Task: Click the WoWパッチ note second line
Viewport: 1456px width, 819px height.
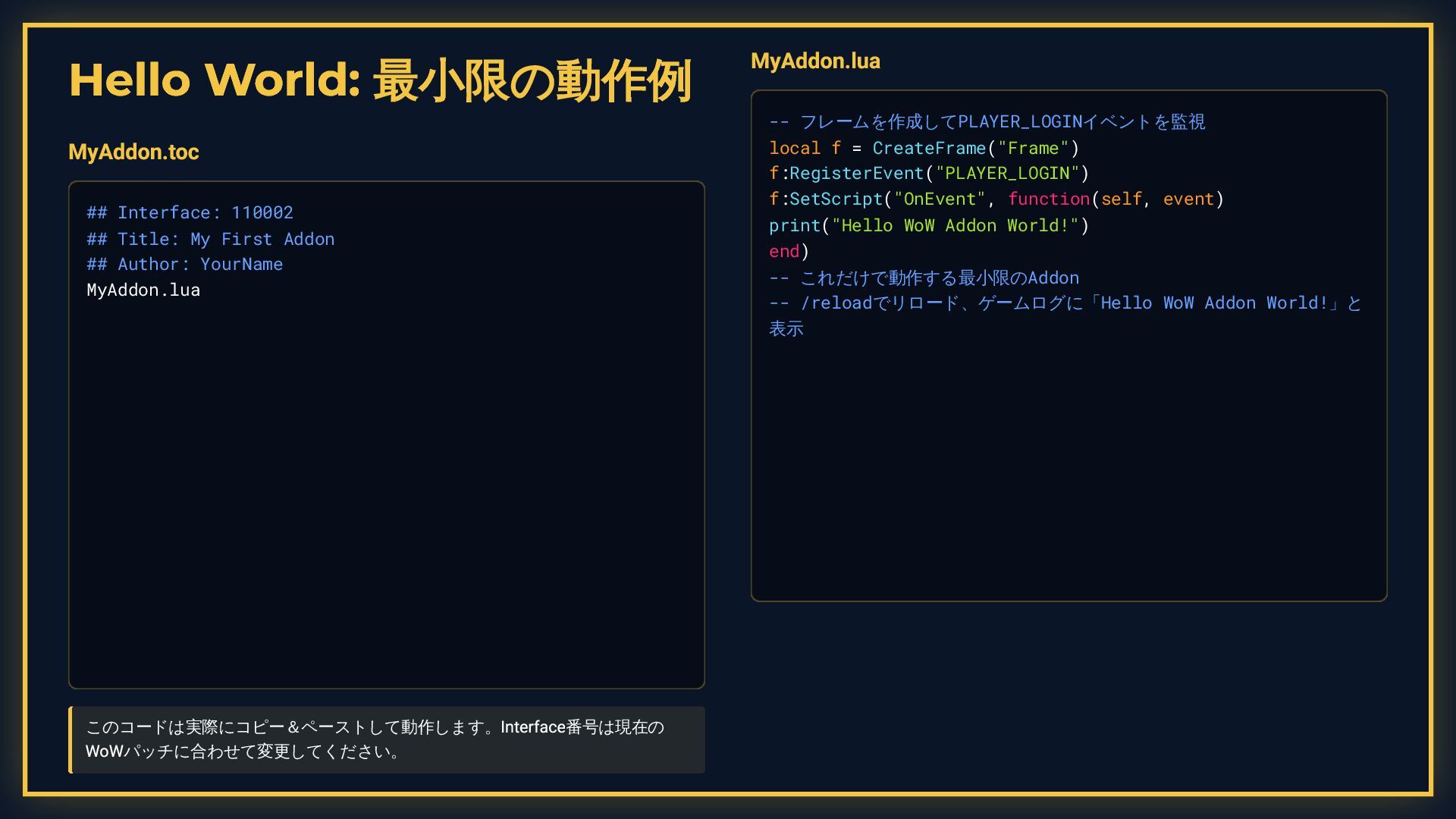Action: pos(241,752)
